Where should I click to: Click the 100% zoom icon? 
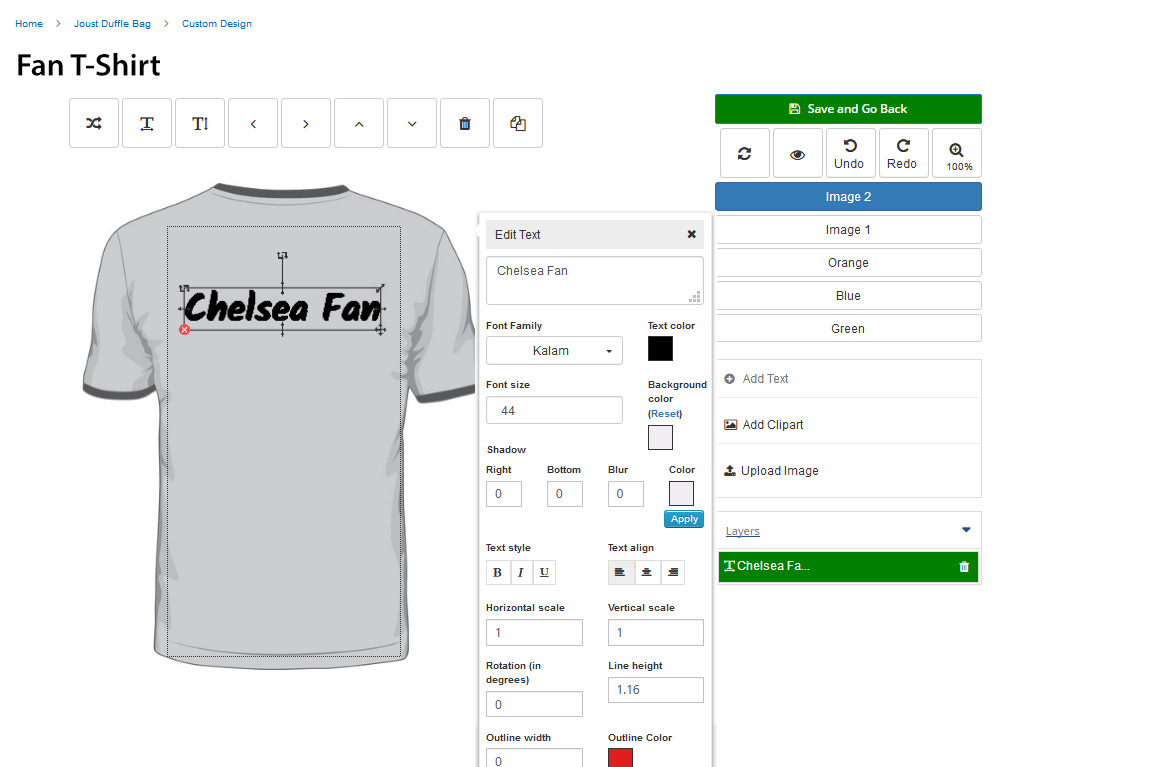pos(957,153)
